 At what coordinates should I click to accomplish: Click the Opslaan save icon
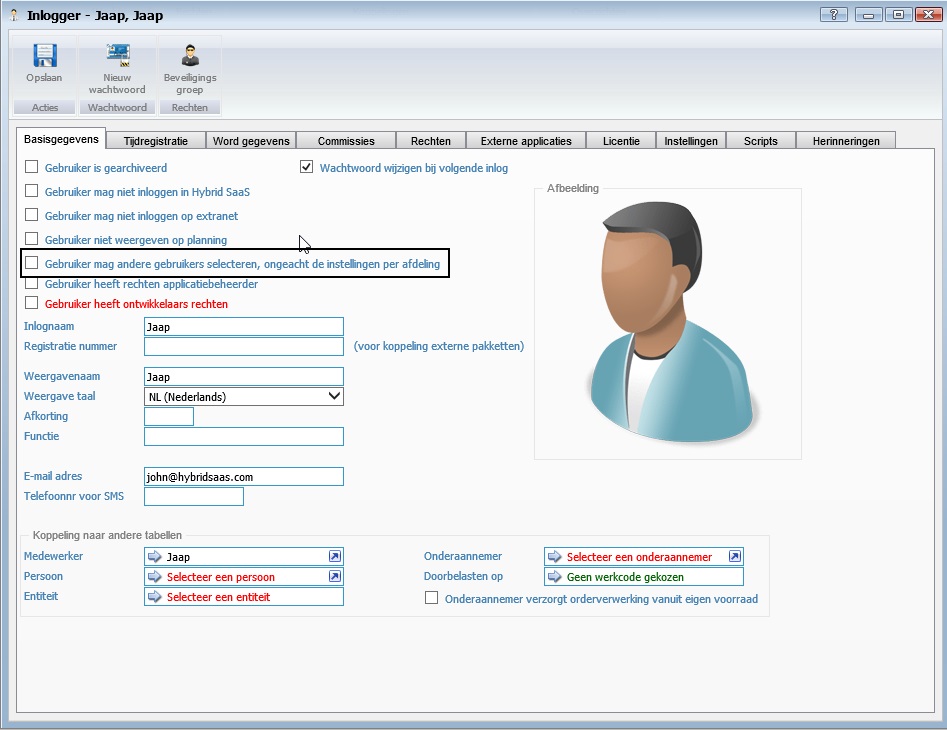tap(44, 56)
